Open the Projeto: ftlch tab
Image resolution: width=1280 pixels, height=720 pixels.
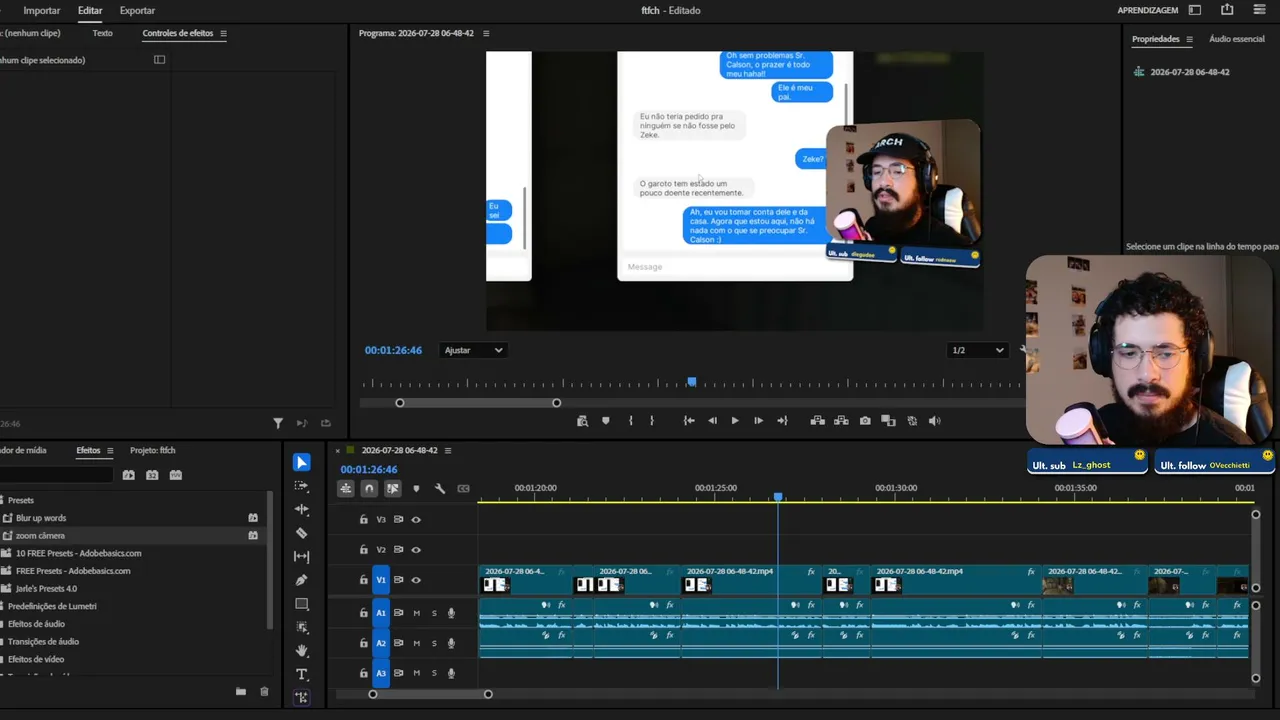153,451
